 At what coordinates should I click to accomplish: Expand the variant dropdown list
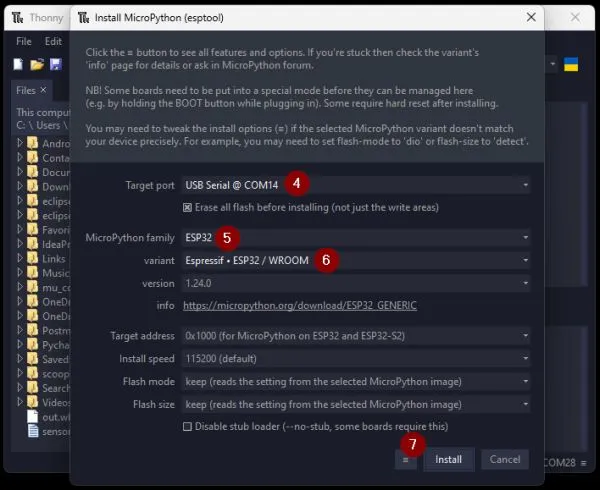tap(356, 260)
